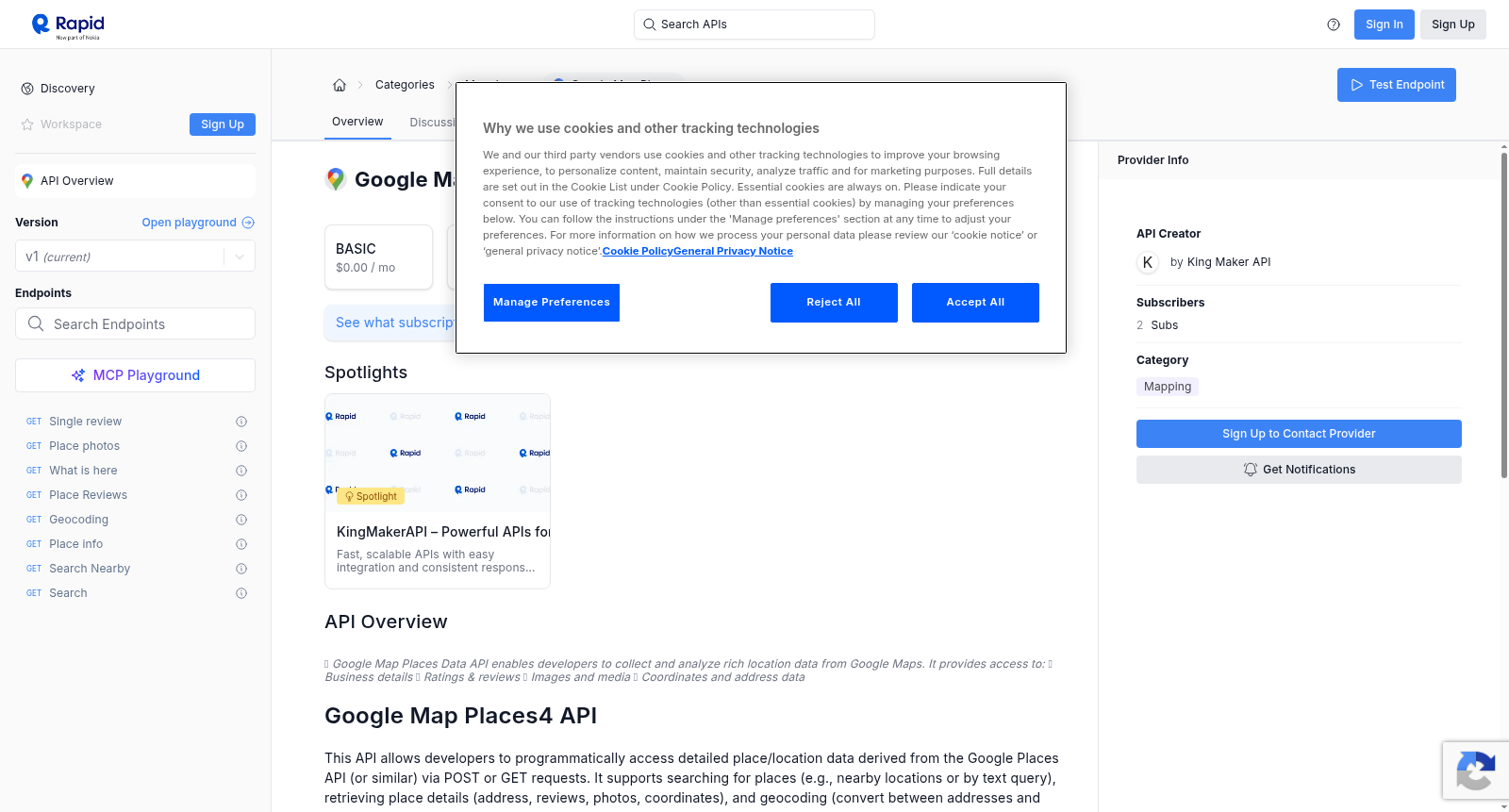Open the What is here endpoint

tap(83, 471)
